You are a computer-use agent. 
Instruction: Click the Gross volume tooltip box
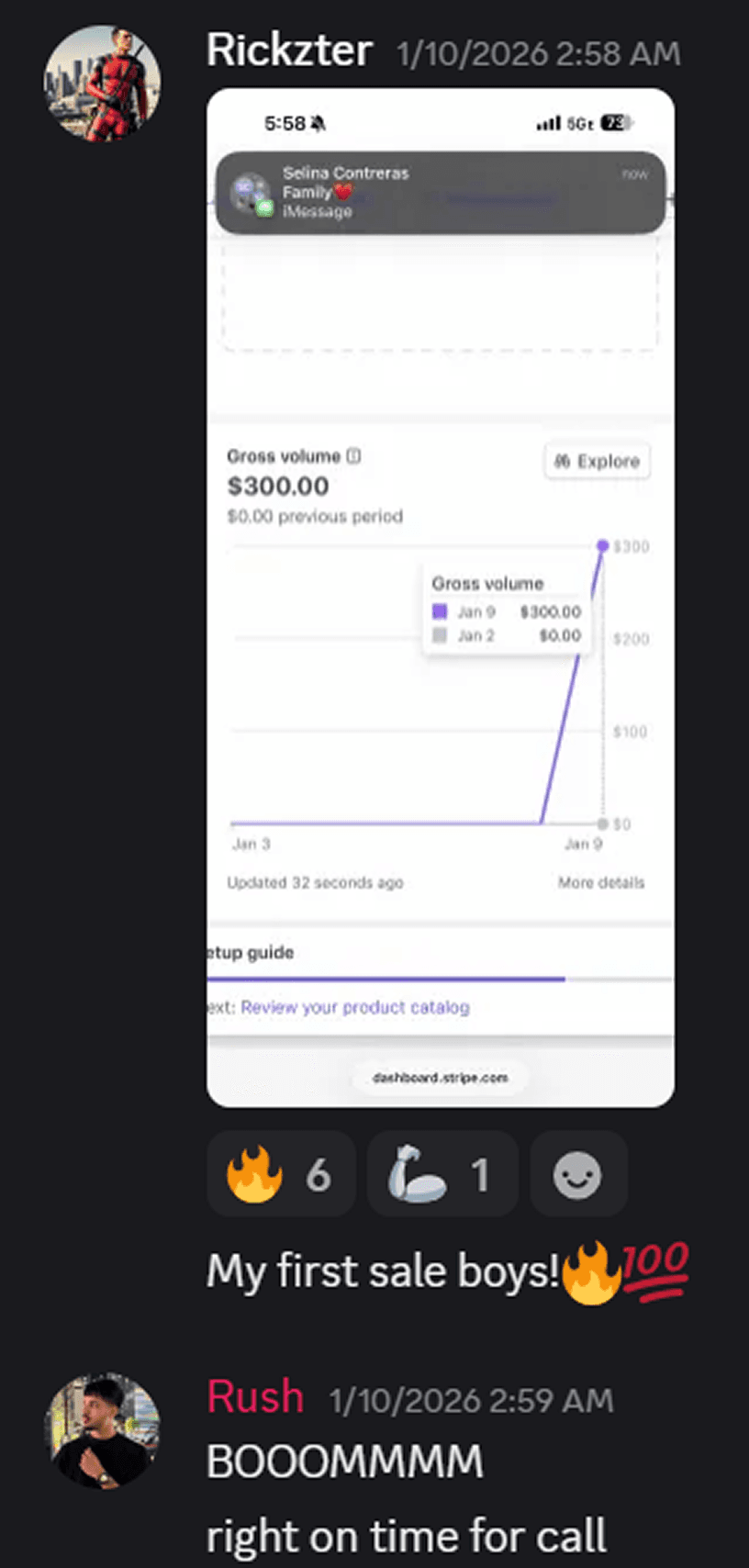click(507, 608)
